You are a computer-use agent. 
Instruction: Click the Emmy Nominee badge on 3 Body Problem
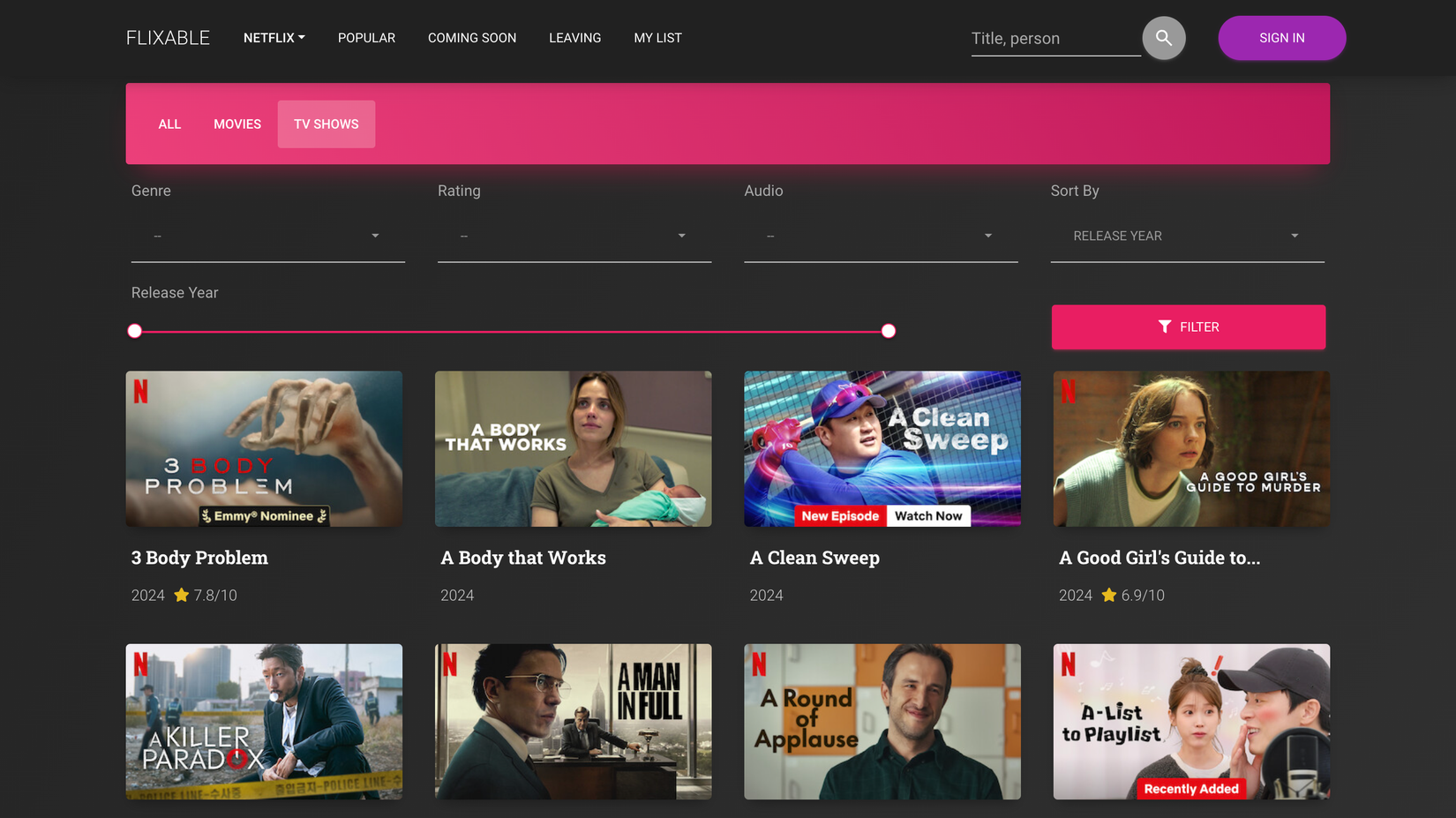point(264,516)
